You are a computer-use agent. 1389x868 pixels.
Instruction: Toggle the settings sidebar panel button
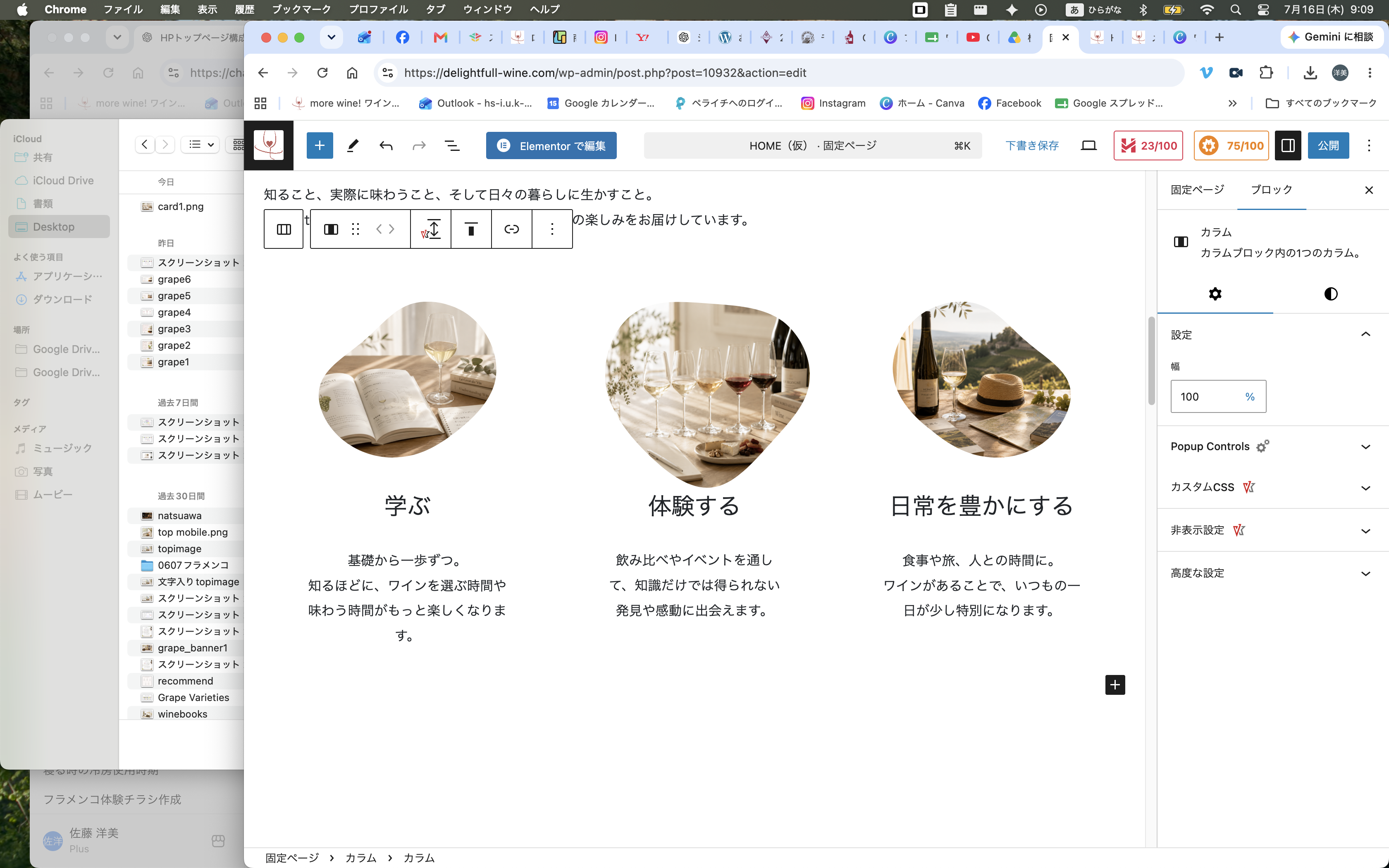[x=1288, y=146]
